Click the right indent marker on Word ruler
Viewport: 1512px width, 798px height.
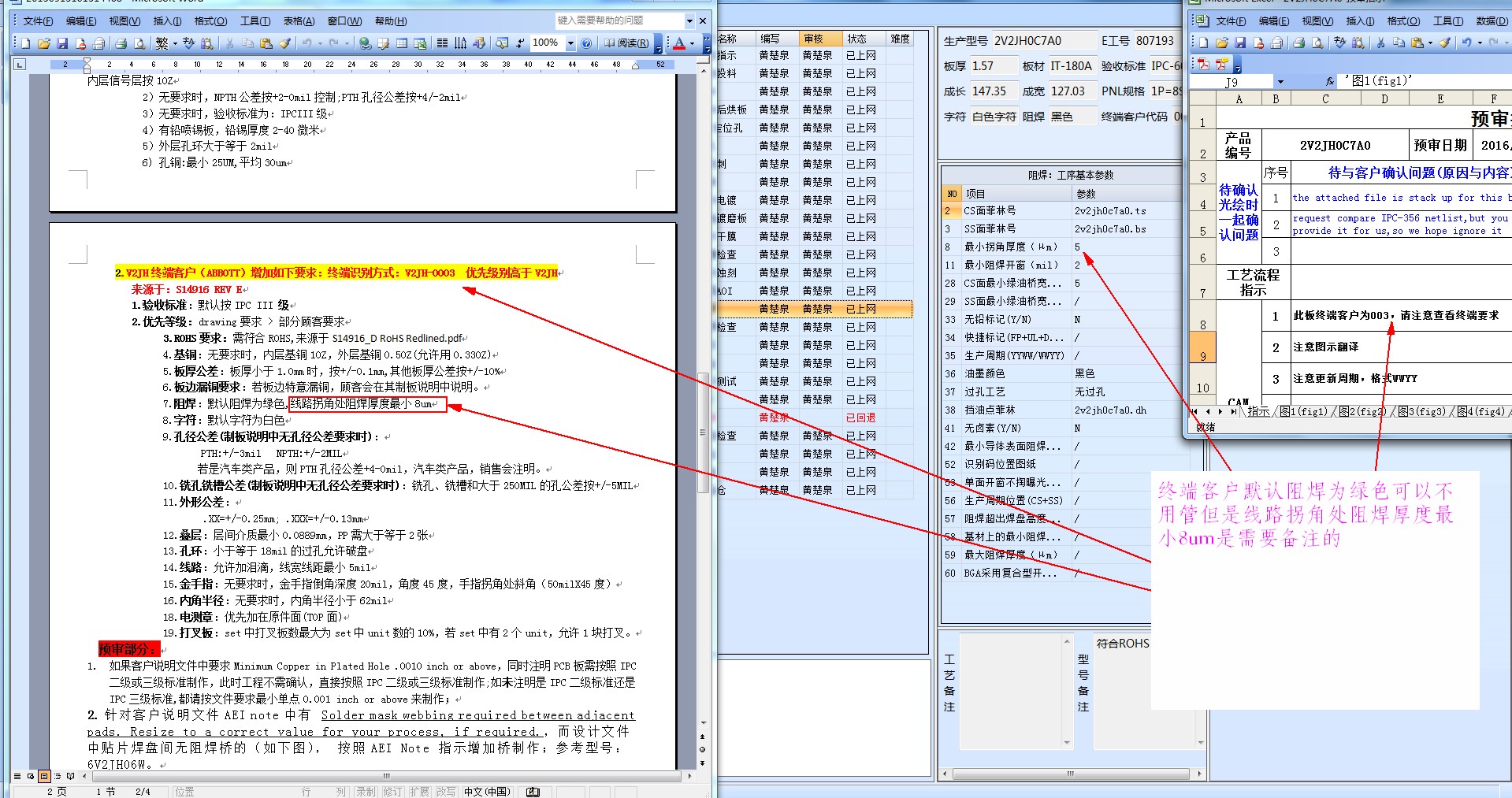click(634, 65)
